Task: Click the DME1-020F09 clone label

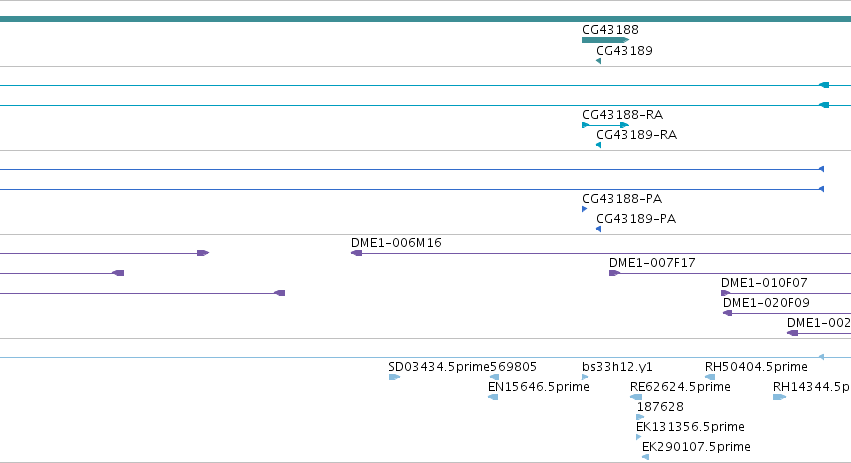Action: [766, 303]
